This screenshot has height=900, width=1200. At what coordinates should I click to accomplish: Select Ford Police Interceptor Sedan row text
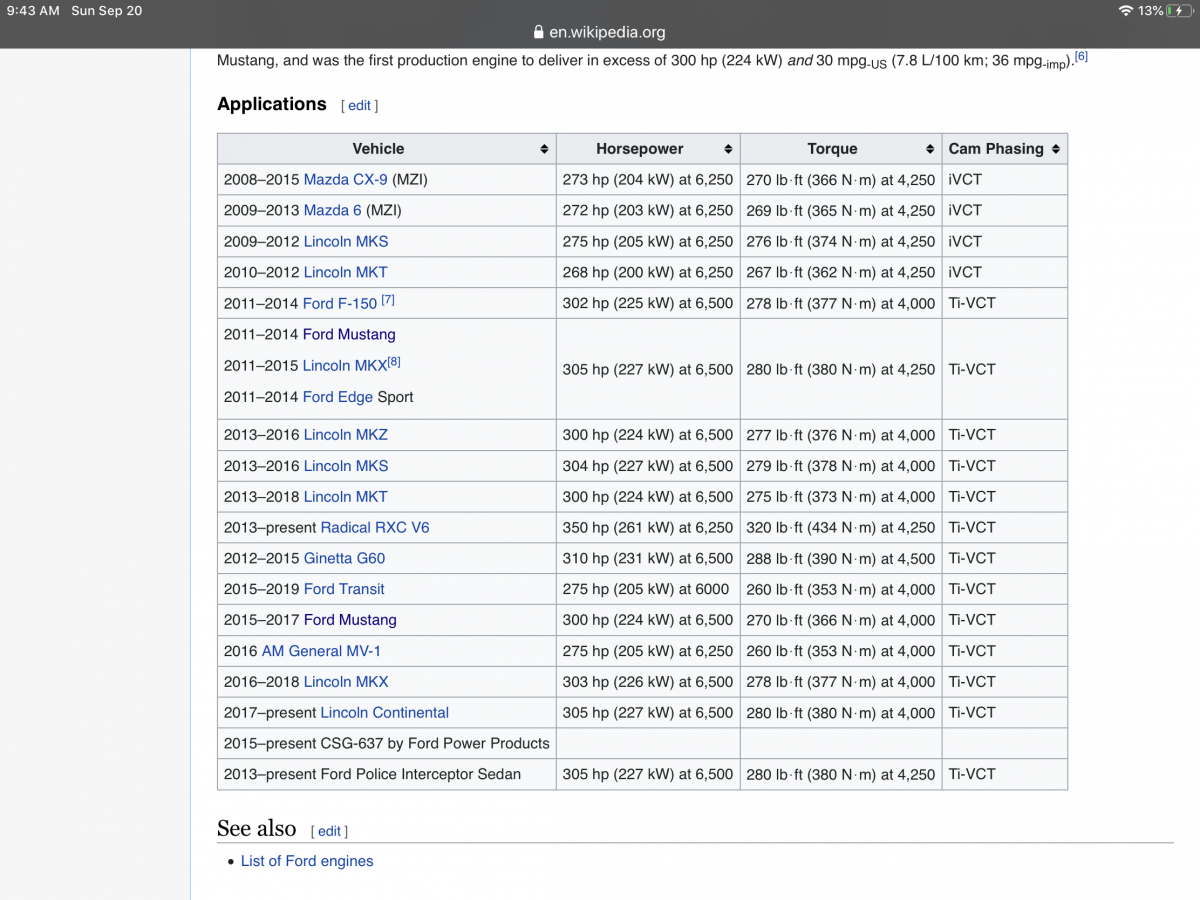click(372, 774)
